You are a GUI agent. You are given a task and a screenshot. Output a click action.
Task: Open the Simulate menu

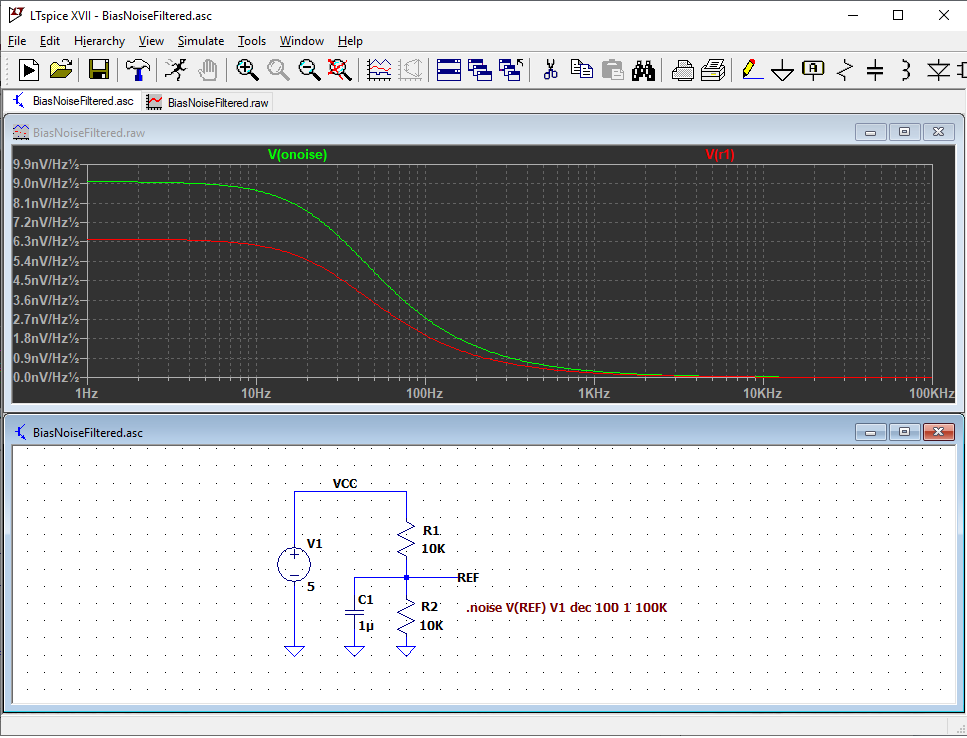pyautogui.click(x=200, y=41)
